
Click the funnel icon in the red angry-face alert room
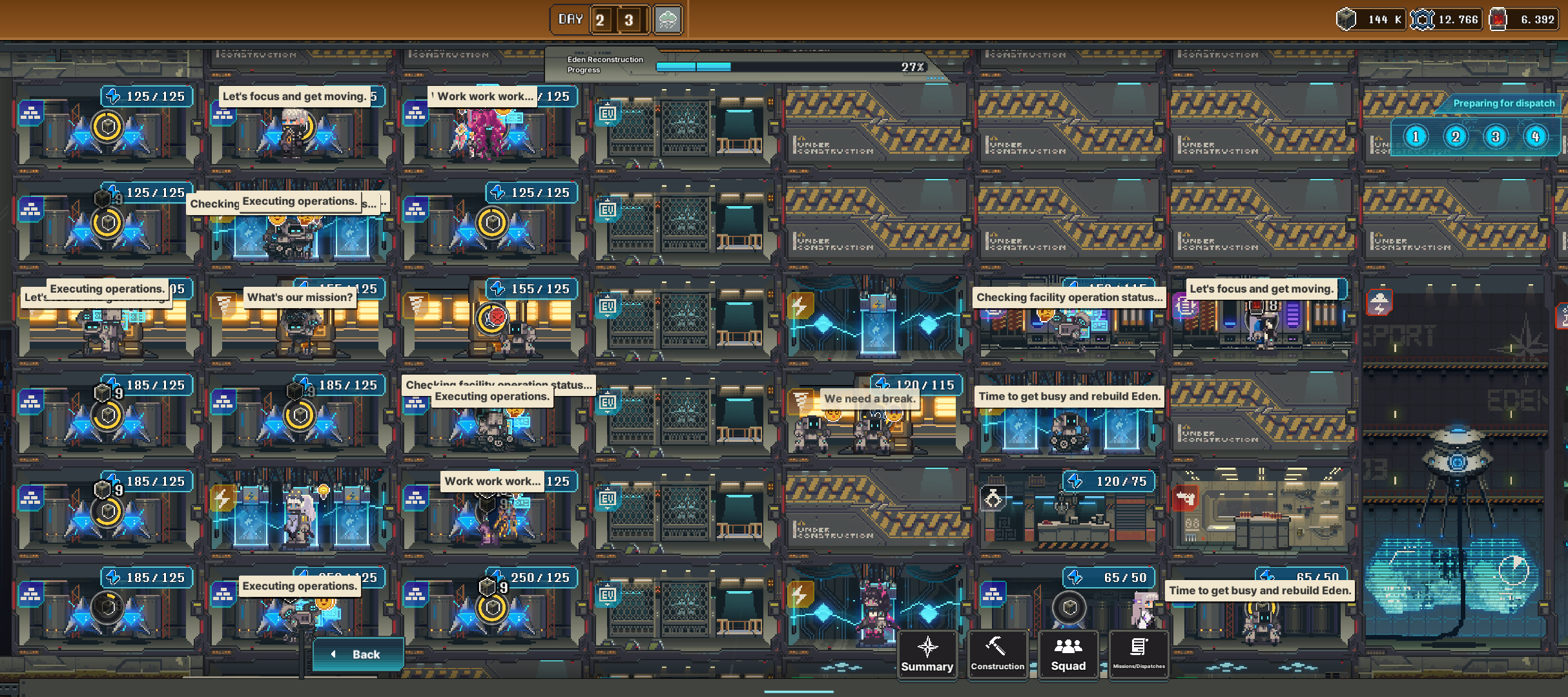click(x=416, y=305)
